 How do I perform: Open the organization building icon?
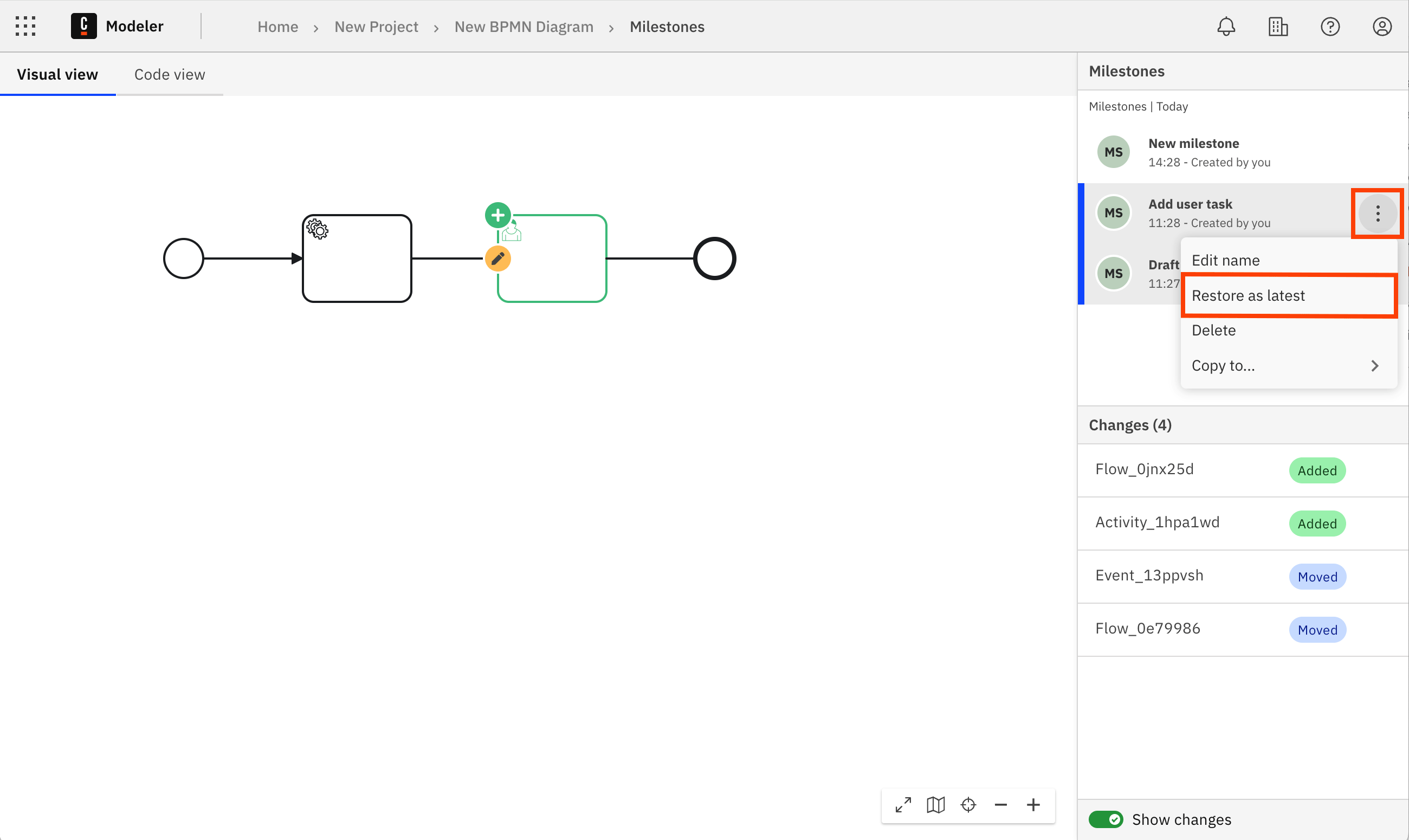pos(1278,27)
